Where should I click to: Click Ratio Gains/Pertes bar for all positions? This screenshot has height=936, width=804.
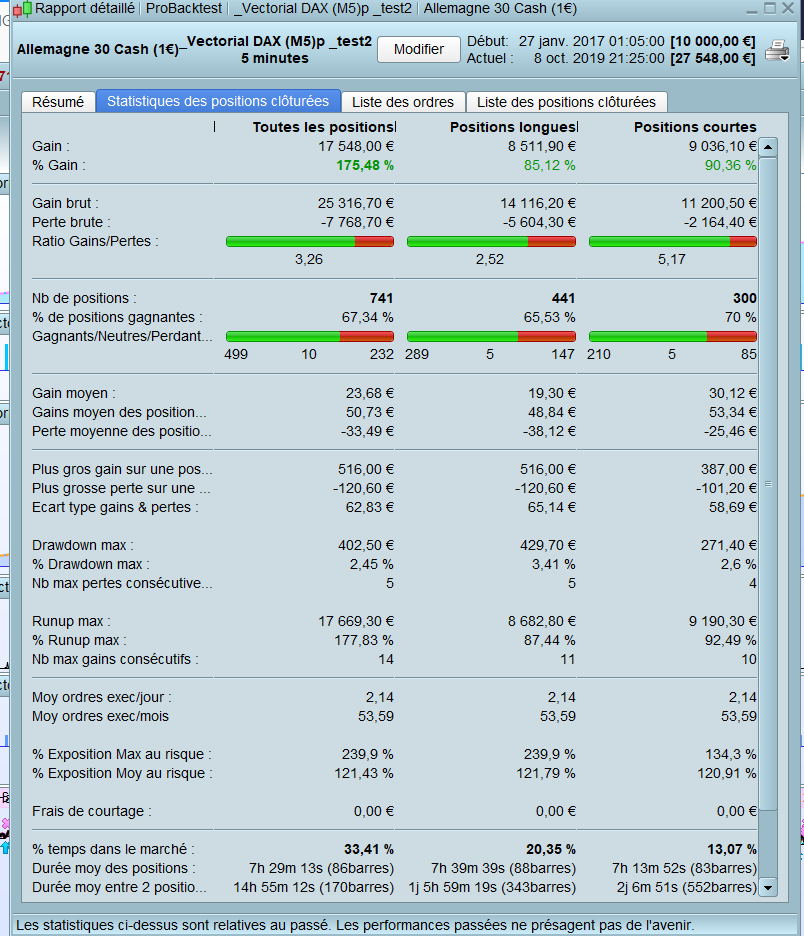click(310, 241)
